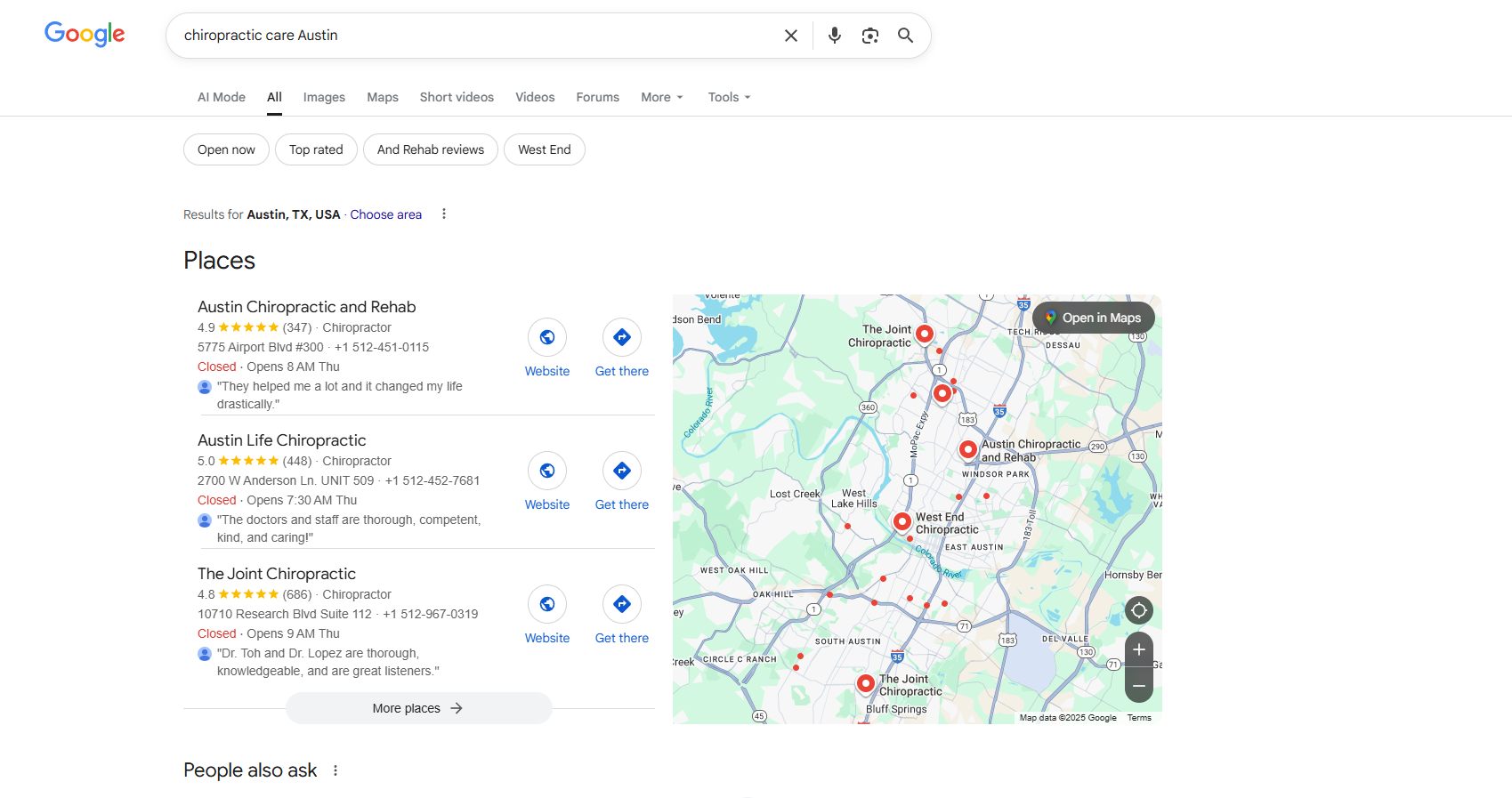Switch to the Maps tab
1512x798 pixels.
(383, 97)
